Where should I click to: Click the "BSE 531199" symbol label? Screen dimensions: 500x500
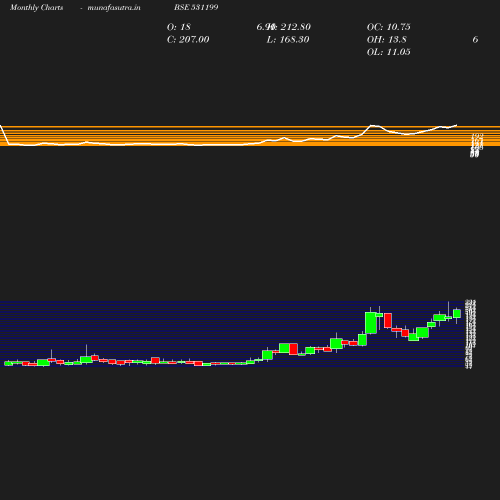(196, 7)
